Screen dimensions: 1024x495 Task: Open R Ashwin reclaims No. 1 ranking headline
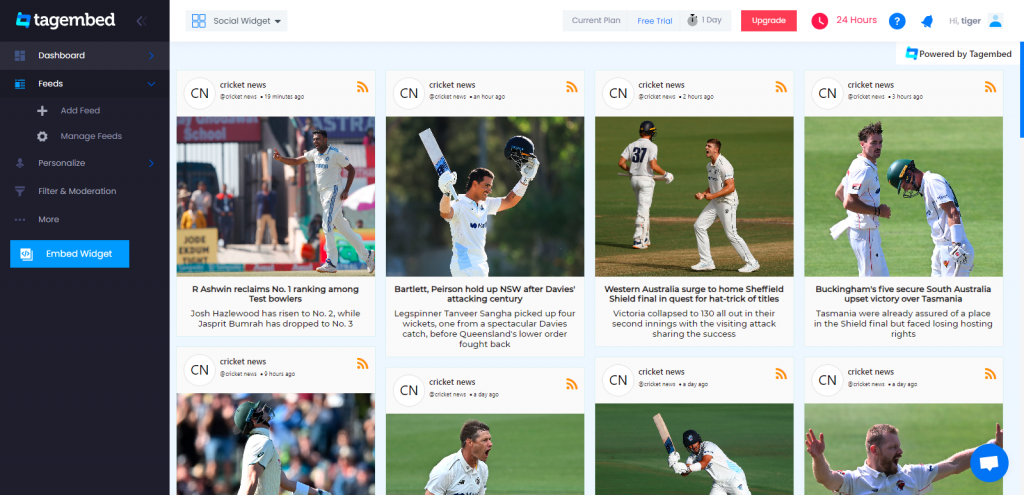(276, 294)
